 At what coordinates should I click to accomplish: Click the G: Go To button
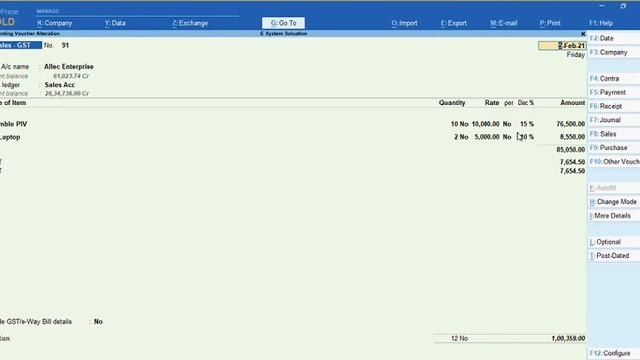[x=283, y=23]
